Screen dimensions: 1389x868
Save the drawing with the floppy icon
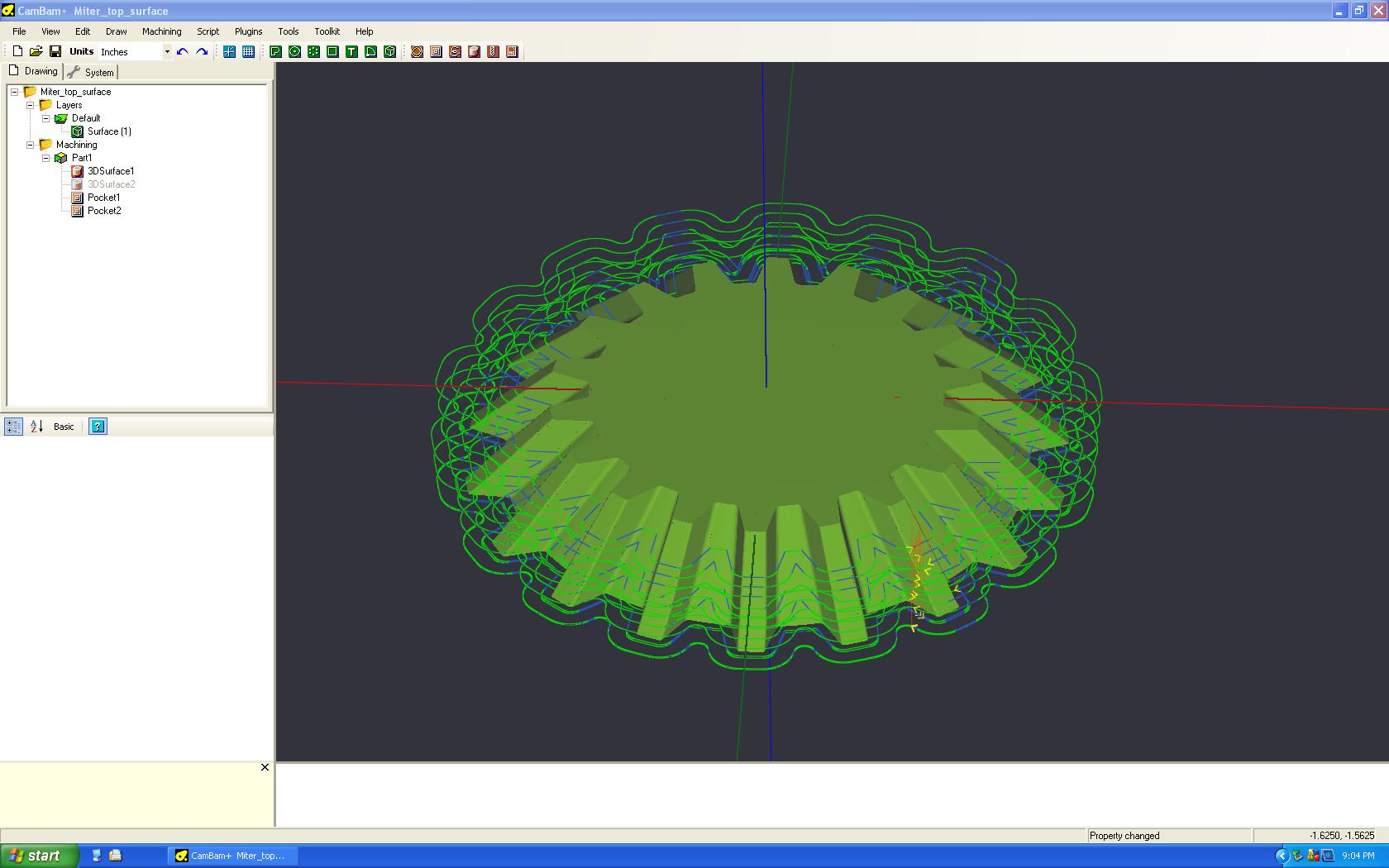click(55, 51)
